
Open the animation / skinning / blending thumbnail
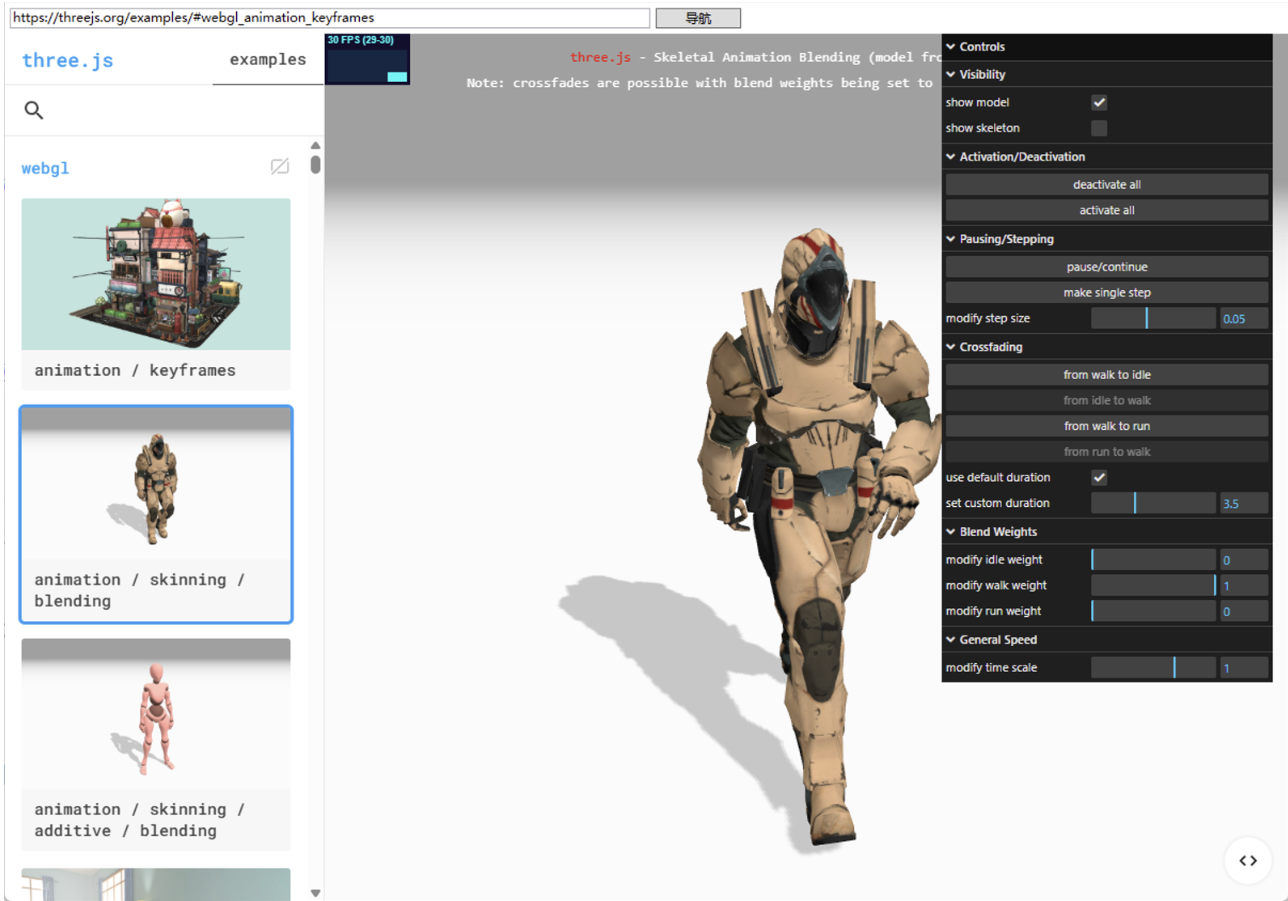[156, 483]
